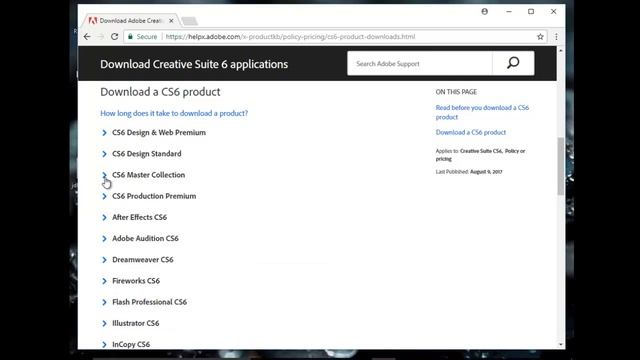Click the 'ON THIS PAGE' label
Image resolution: width=640 pixels, height=360 pixels.
[456, 92]
